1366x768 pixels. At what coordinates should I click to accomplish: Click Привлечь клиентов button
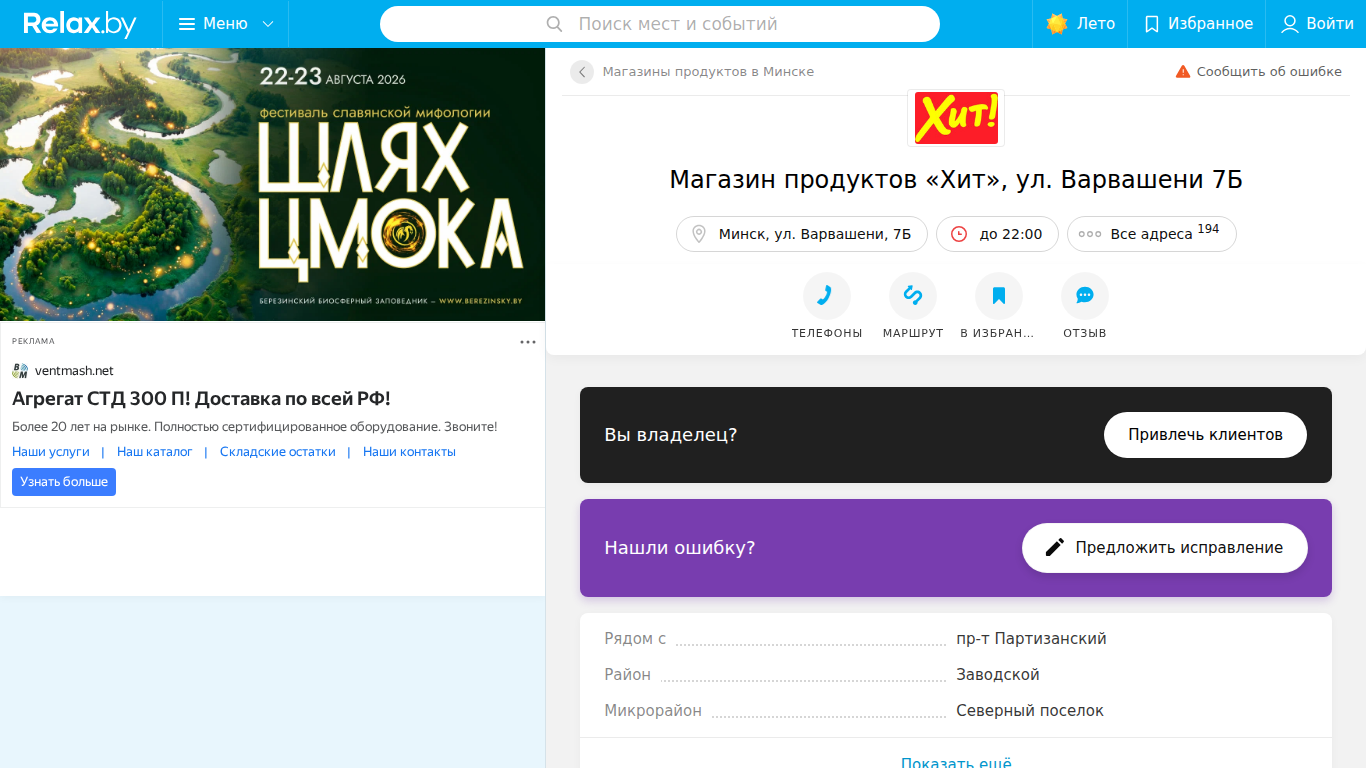click(1205, 435)
